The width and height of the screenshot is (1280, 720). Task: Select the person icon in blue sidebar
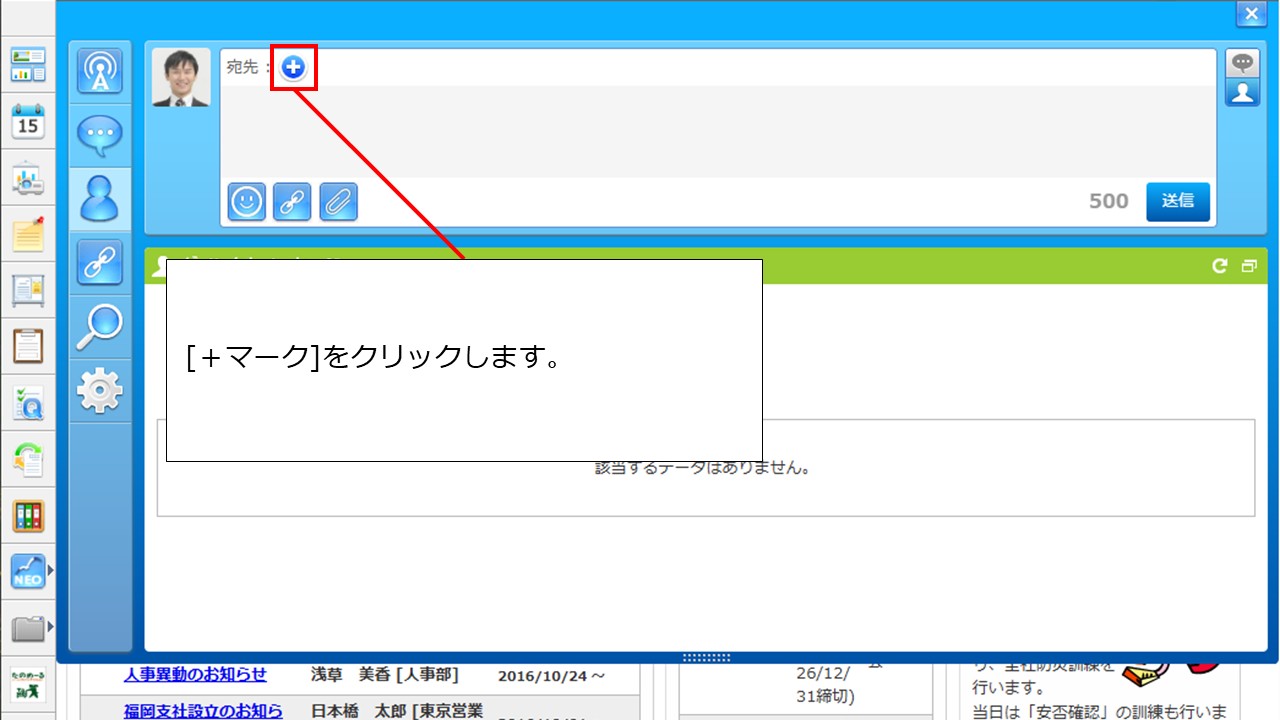point(100,198)
